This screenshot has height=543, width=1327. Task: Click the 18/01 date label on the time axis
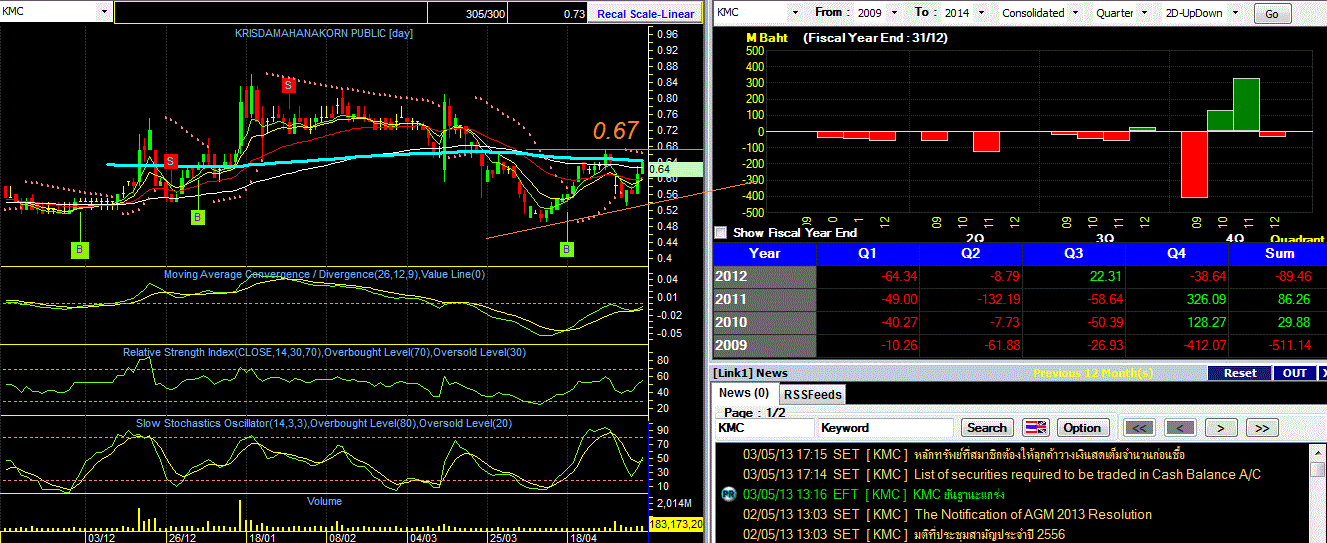click(x=260, y=537)
